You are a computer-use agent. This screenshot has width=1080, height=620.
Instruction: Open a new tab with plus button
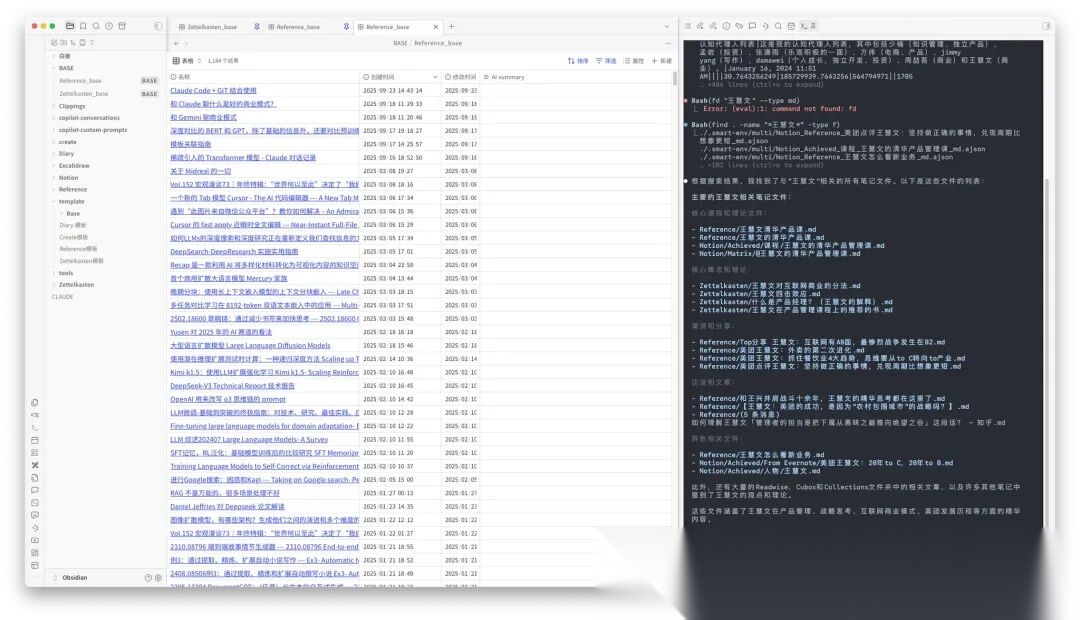click(452, 26)
